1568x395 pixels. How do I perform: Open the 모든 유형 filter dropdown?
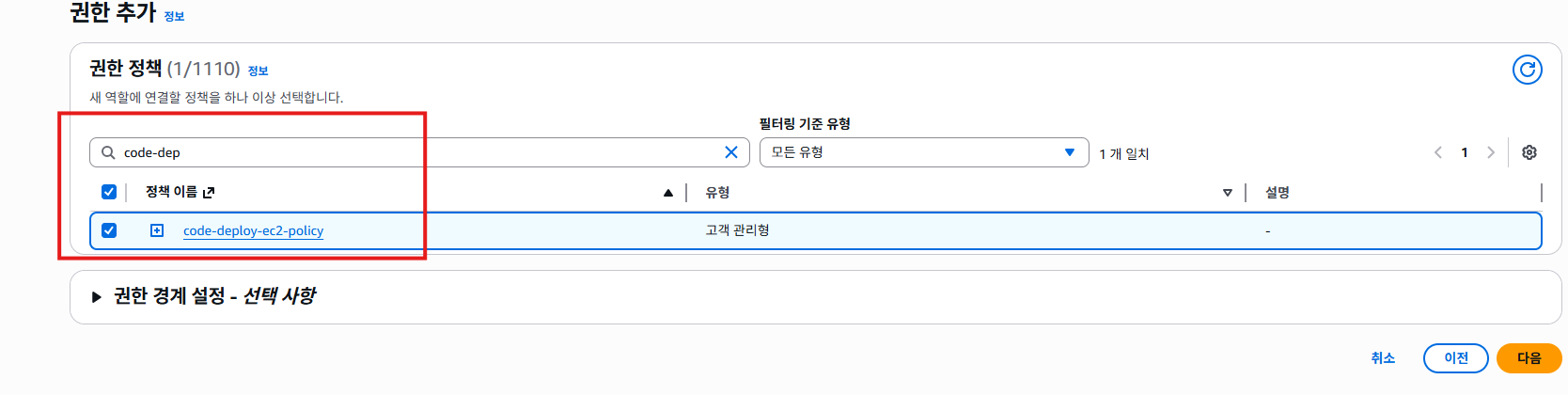(x=923, y=152)
